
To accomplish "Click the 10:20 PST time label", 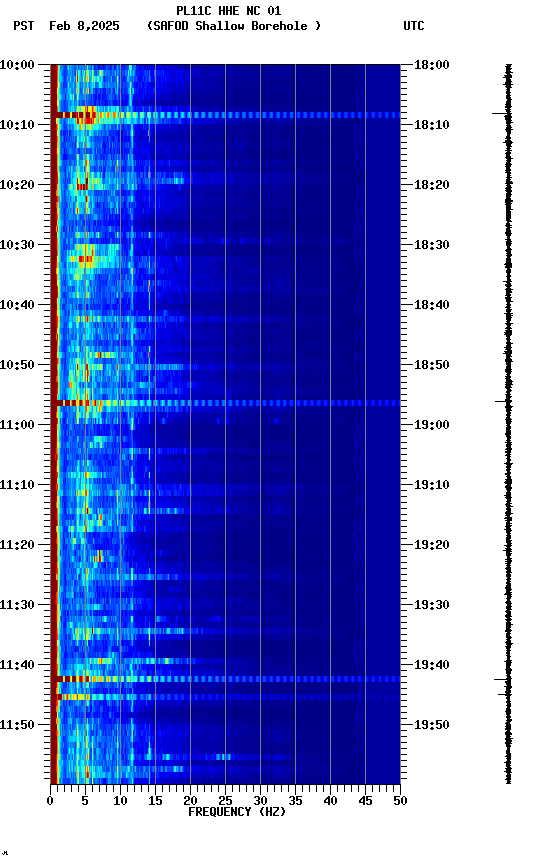I will 17,185.
